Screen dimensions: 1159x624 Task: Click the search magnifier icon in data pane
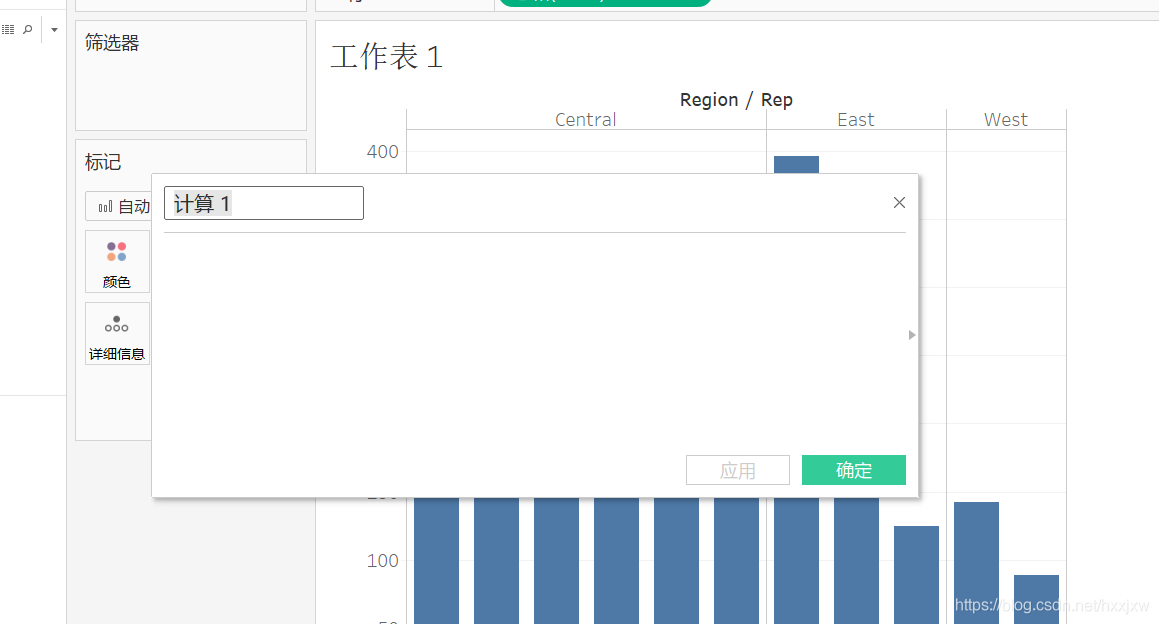click(28, 30)
